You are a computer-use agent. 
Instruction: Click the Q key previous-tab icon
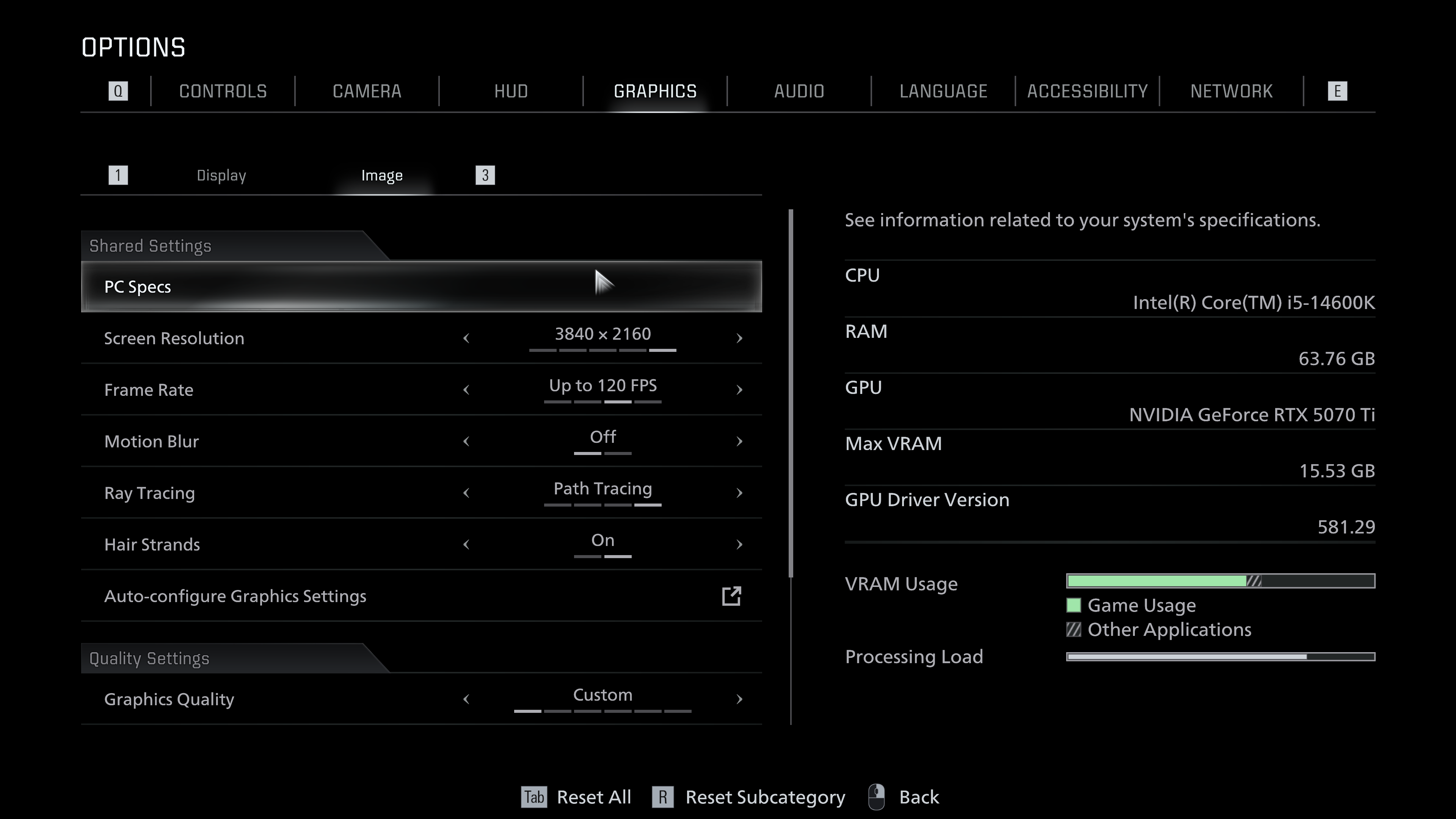pos(118,91)
